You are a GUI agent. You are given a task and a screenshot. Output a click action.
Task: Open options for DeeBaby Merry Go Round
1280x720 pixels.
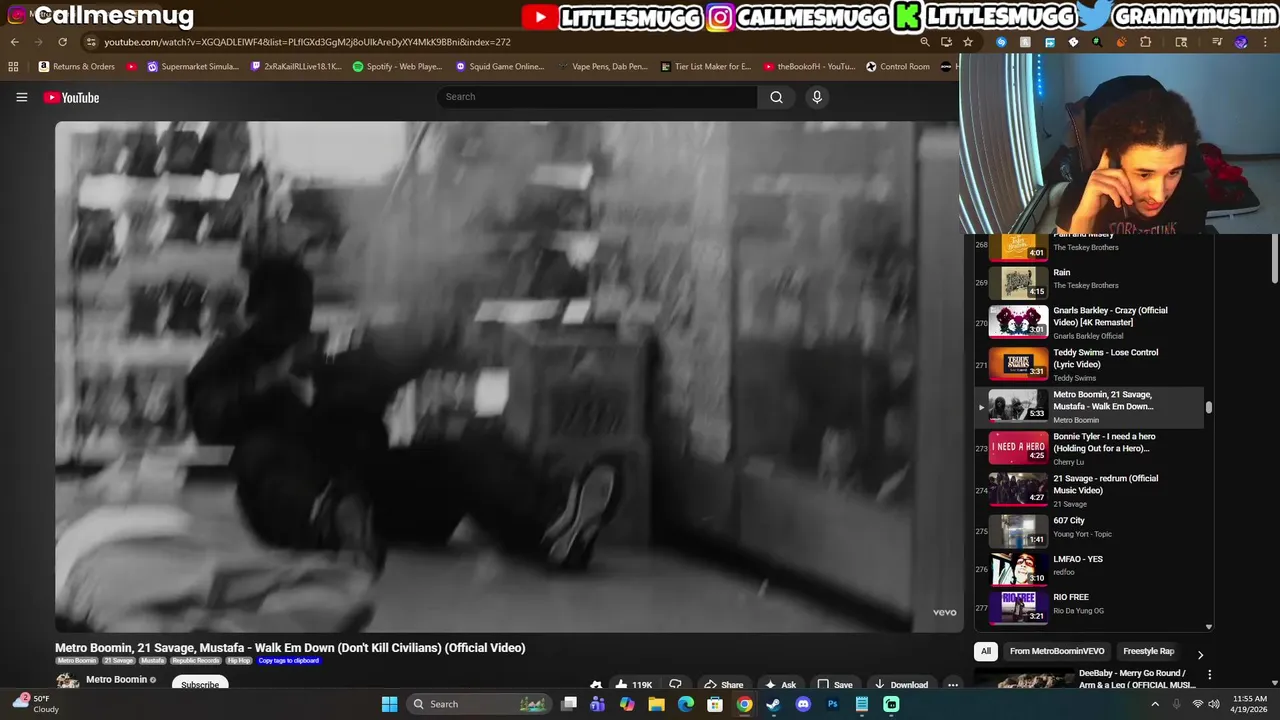pyautogui.click(x=1209, y=675)
